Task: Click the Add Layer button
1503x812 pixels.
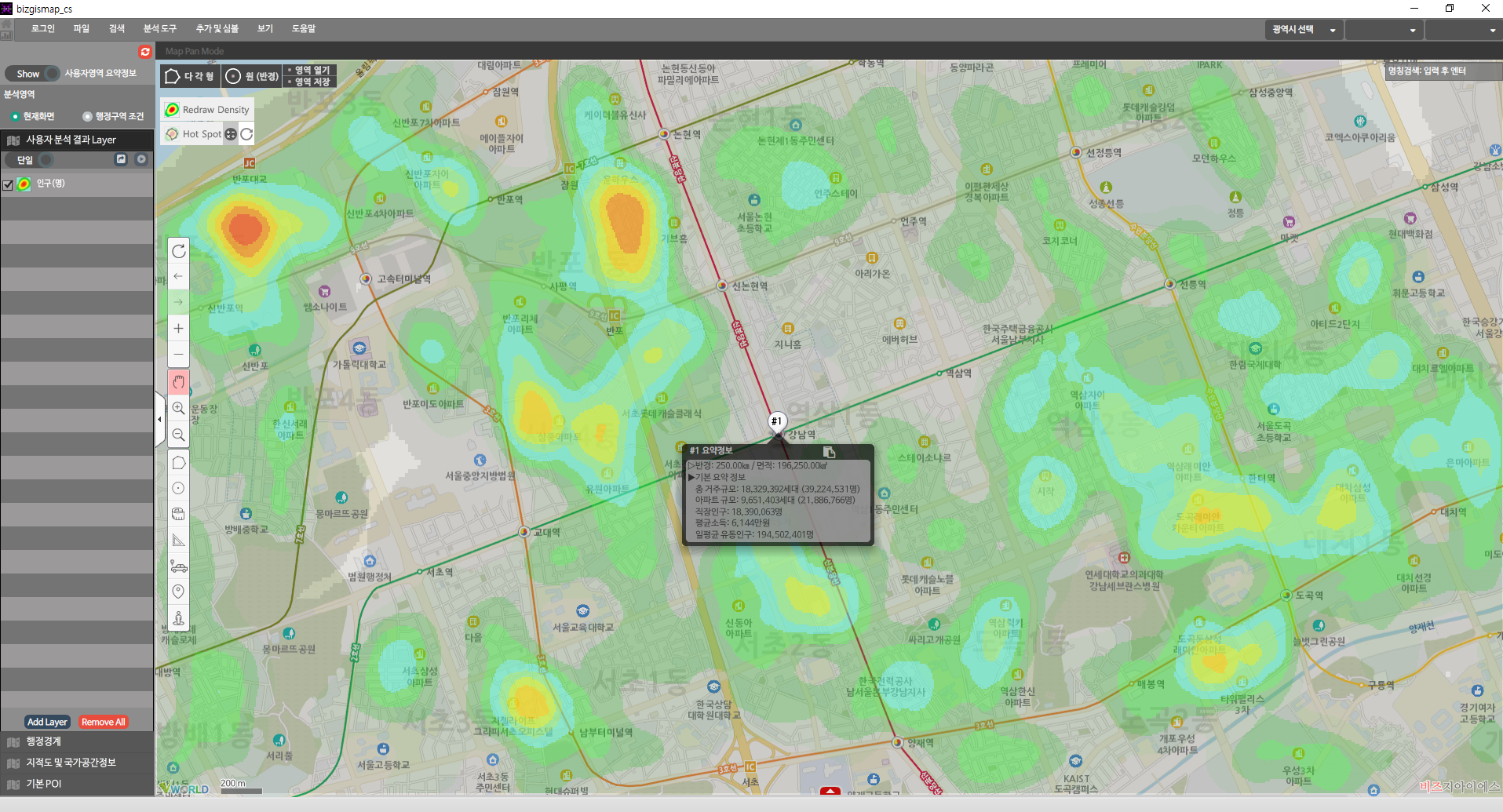Action: 47,722
